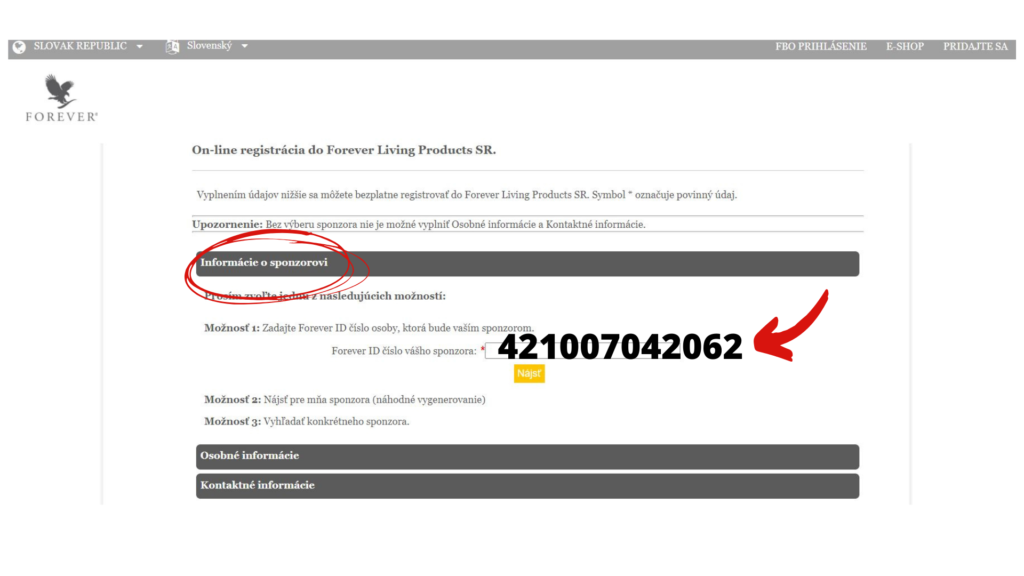
Task: Select Možnosť 1 enter sponsor ID option
Action: [369, 328]
